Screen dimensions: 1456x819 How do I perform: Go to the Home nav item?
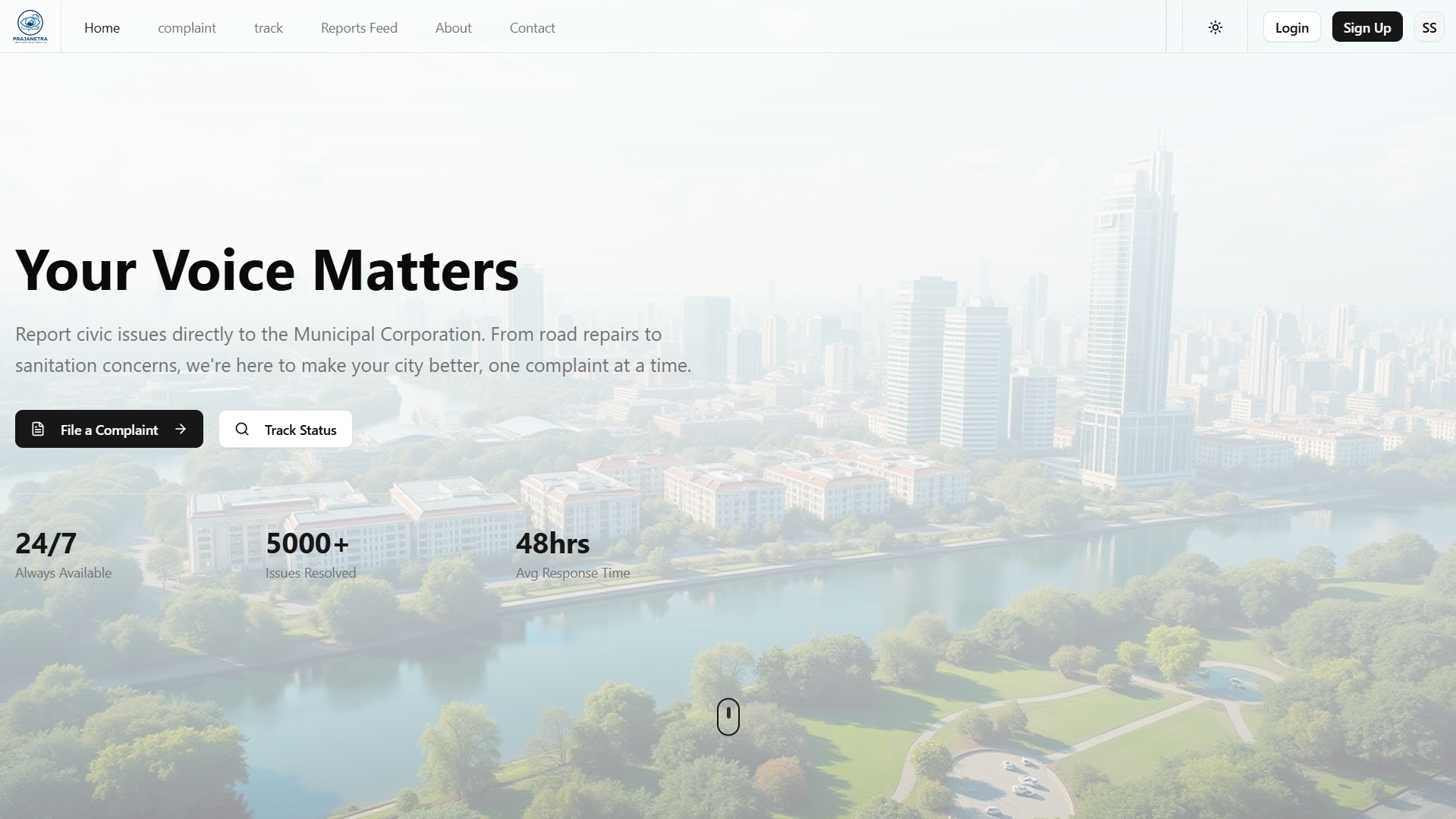pos(102,27)
